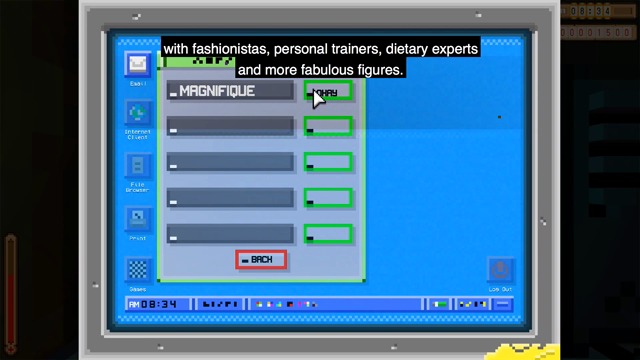Open the Email desktop icon
Viewport: 640px width, 360px height.
pos(138,64)
